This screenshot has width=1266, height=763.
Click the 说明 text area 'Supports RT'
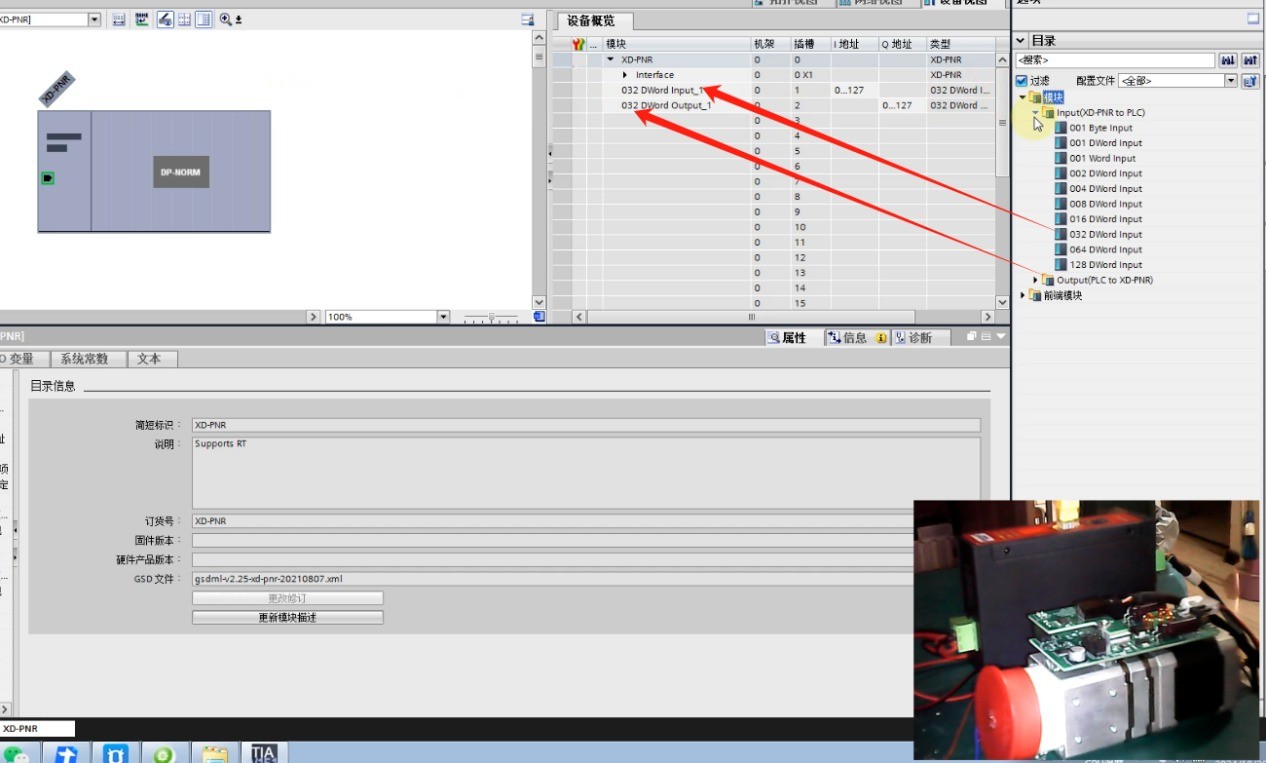click(x=586, y=473)
